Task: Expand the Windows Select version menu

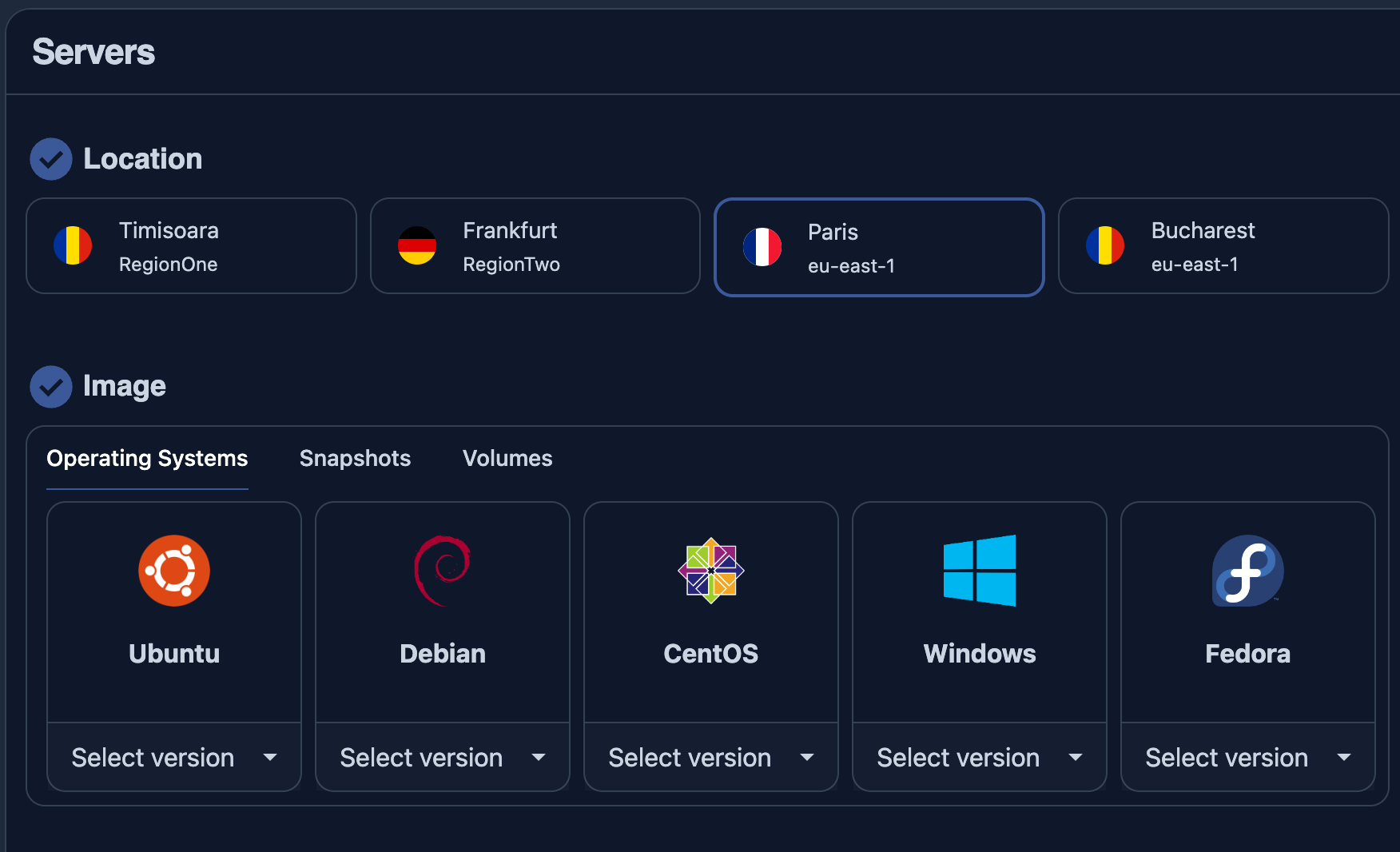Action: click(979, 757)
